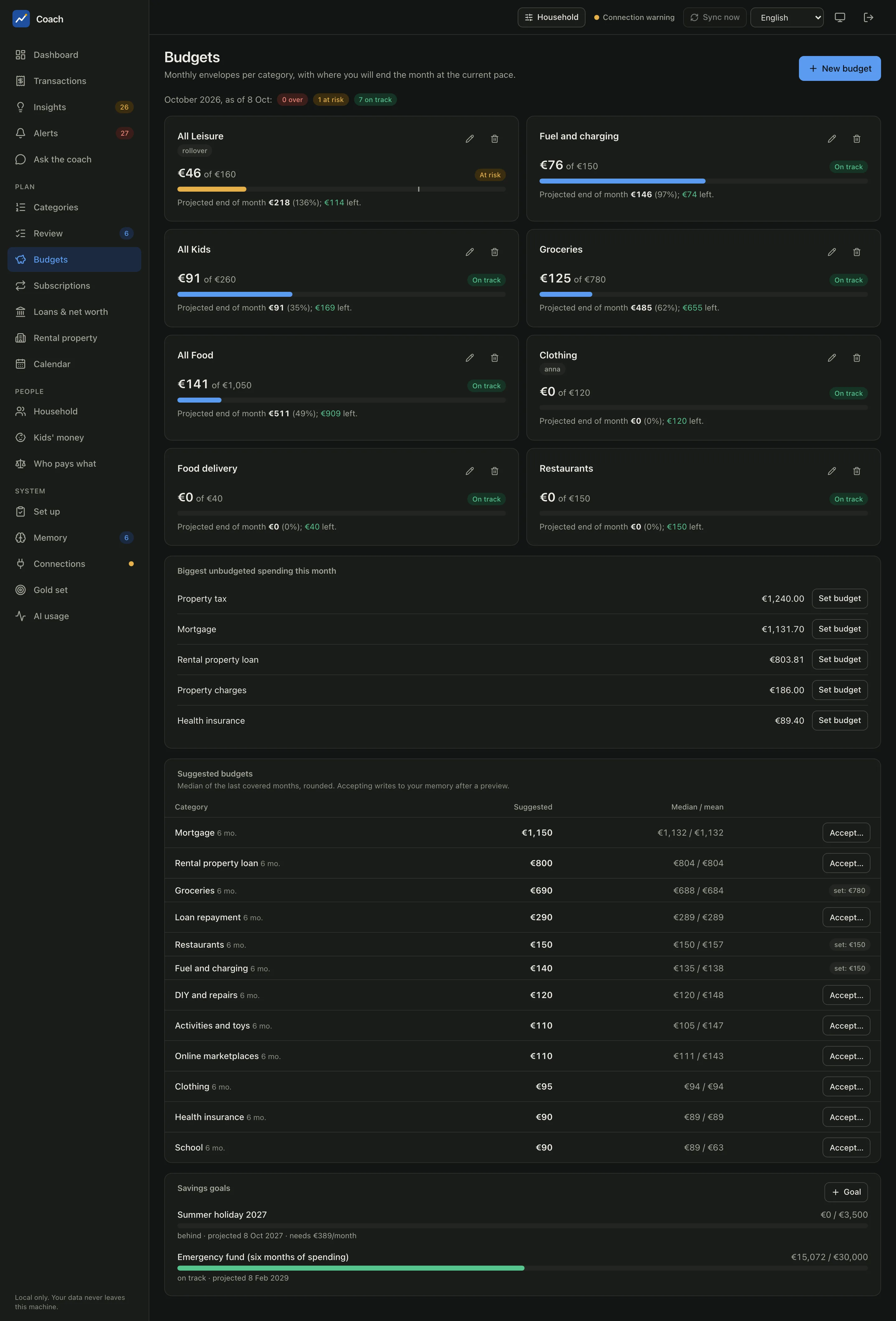Set budget for Property tax

[x=839, y=598]
